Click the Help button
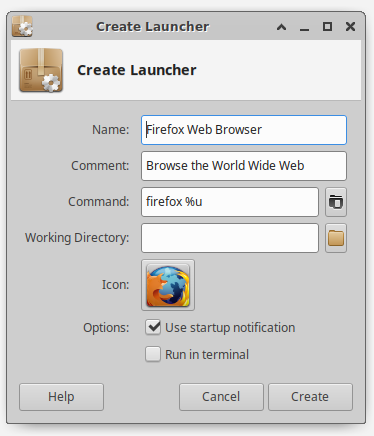Image resolution: width=374 pixels, height=436 pixels. tap(61, 397)
